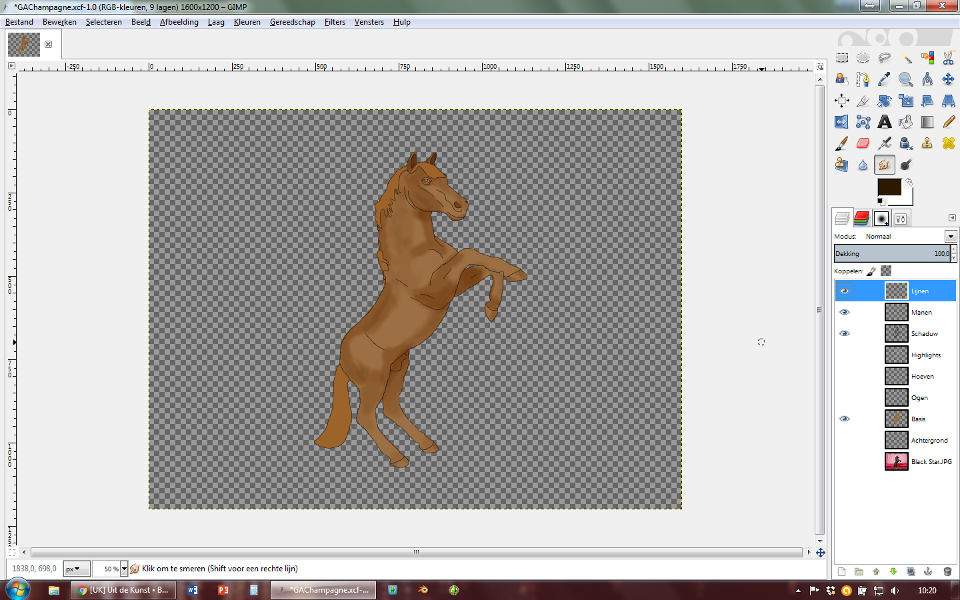This screenshot has height=600, width=960.
Task: Toggle visibility of the Basis layer
Action: [x=844, y=419]
